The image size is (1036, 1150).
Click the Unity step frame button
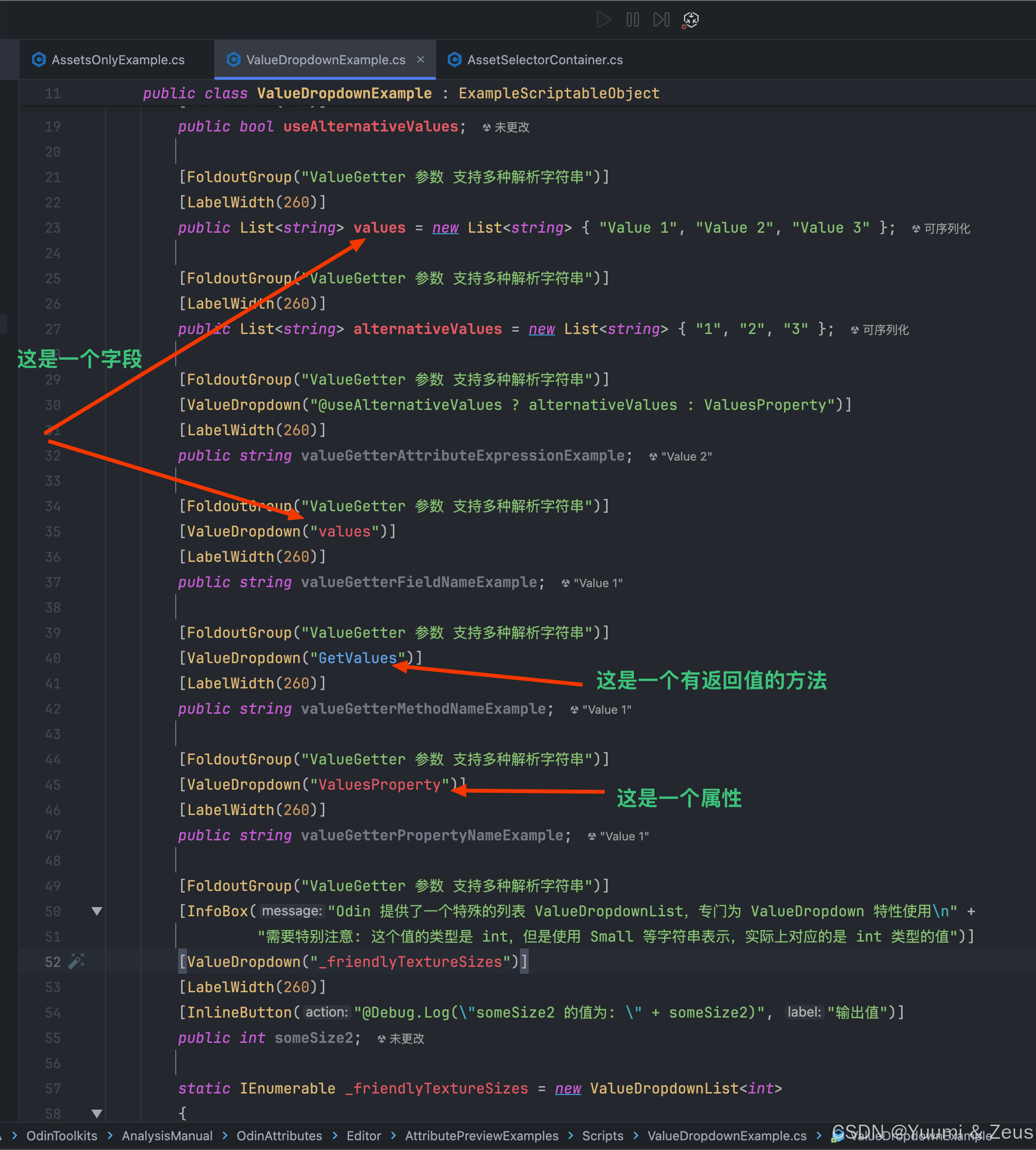pyautogui.click(x=661, y=20)
